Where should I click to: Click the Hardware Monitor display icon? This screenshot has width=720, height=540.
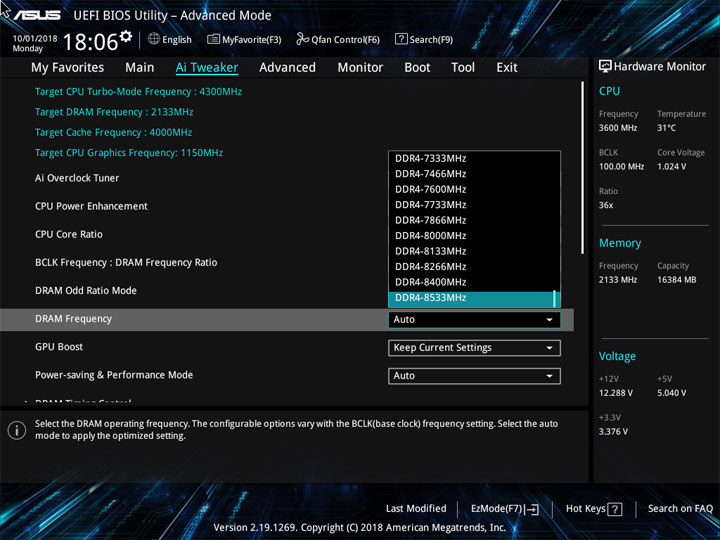pyautogui.click(x=605, y=67)
